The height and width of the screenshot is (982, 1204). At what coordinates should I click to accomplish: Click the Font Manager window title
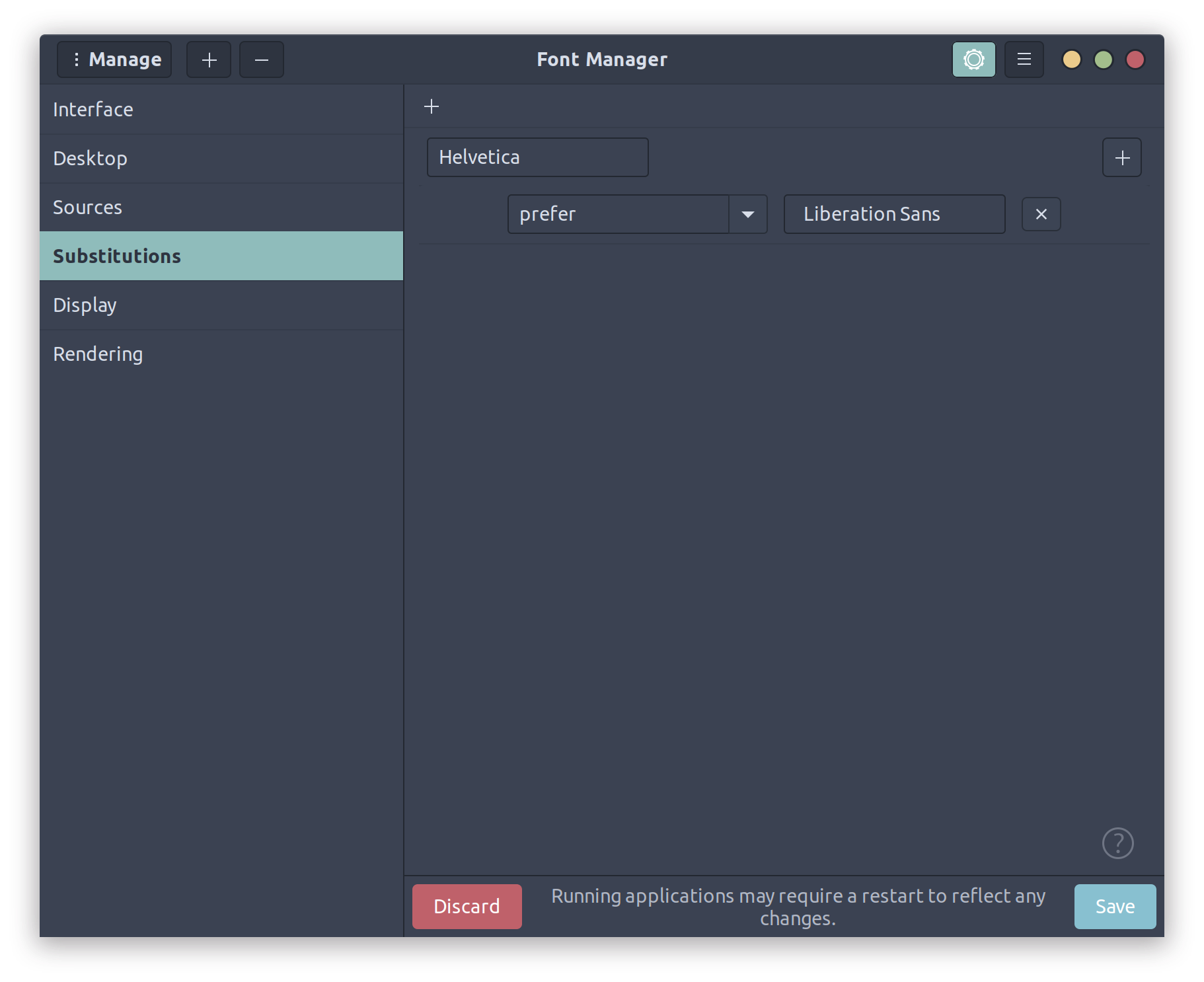602,59
